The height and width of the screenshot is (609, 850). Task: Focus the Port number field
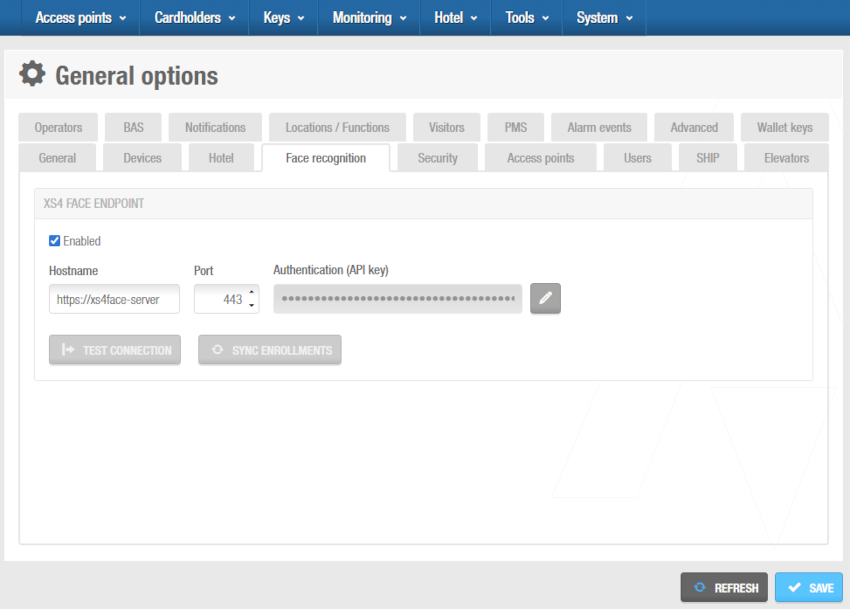(x=219, y=299)
